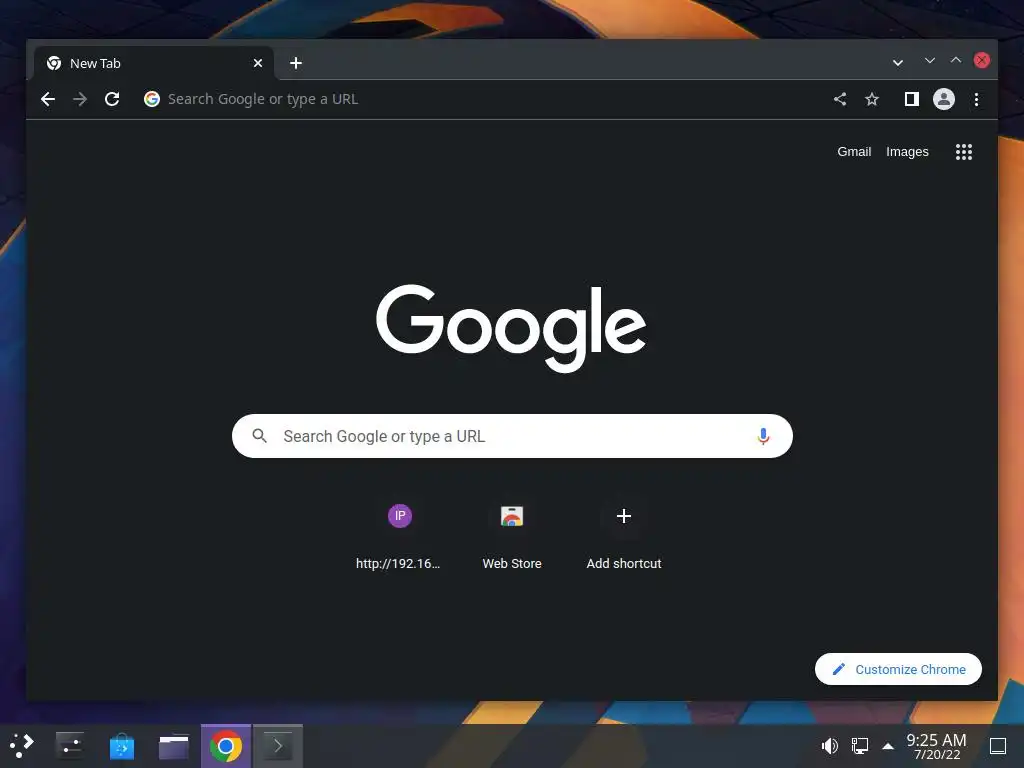Start voice search with the microphone

[x=763, y=436]
